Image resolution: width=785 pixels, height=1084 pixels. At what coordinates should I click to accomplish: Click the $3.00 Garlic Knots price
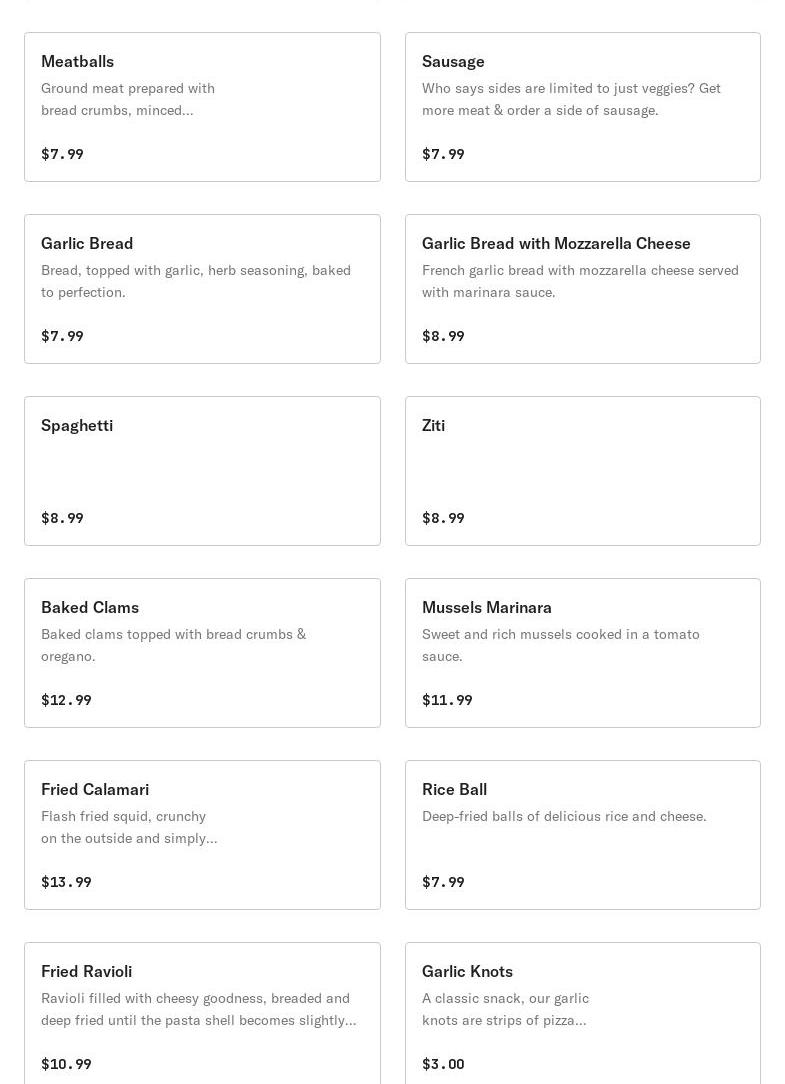pyautogui.click(x=443, y=1064)
